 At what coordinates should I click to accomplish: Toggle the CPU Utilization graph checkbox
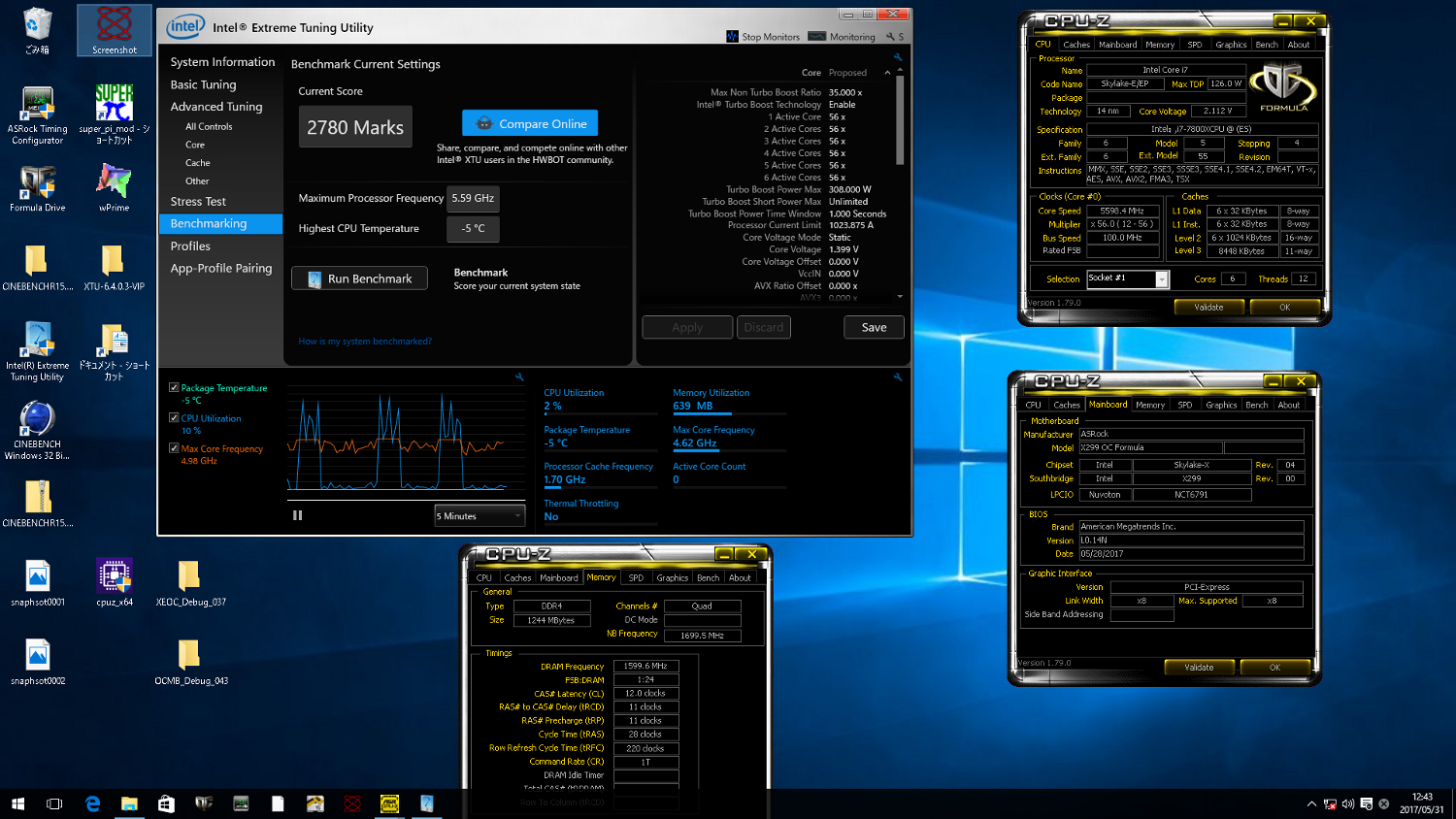click(x=174, y=418)
